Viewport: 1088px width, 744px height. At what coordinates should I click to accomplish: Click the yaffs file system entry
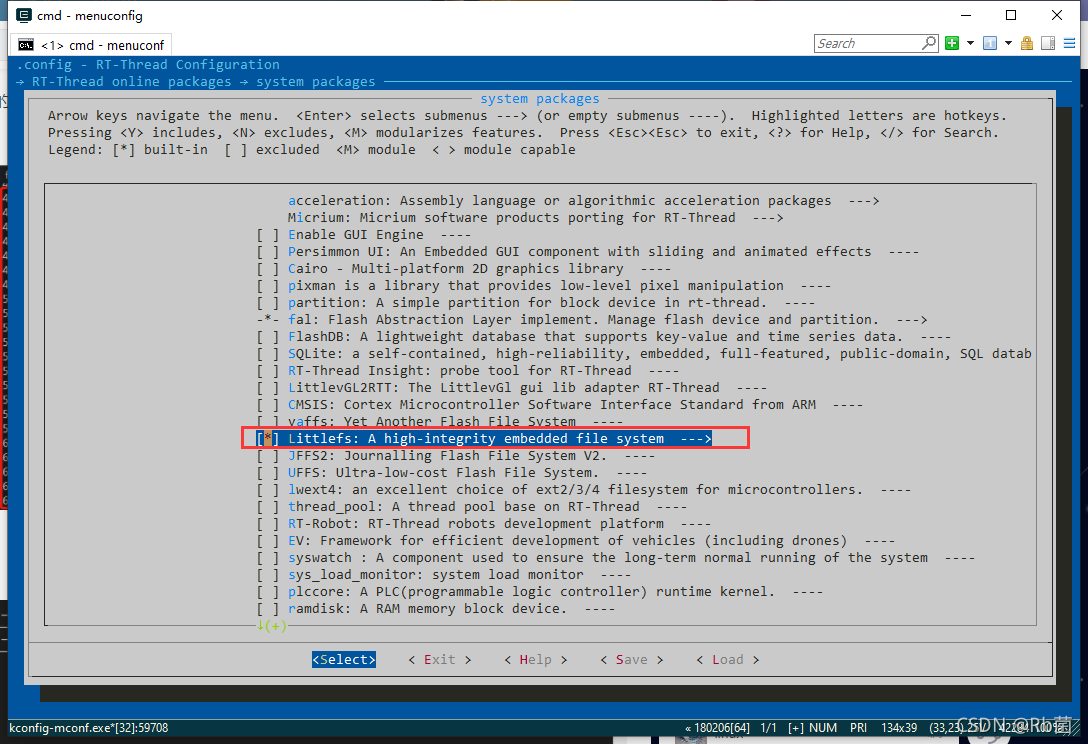[432, 422]
